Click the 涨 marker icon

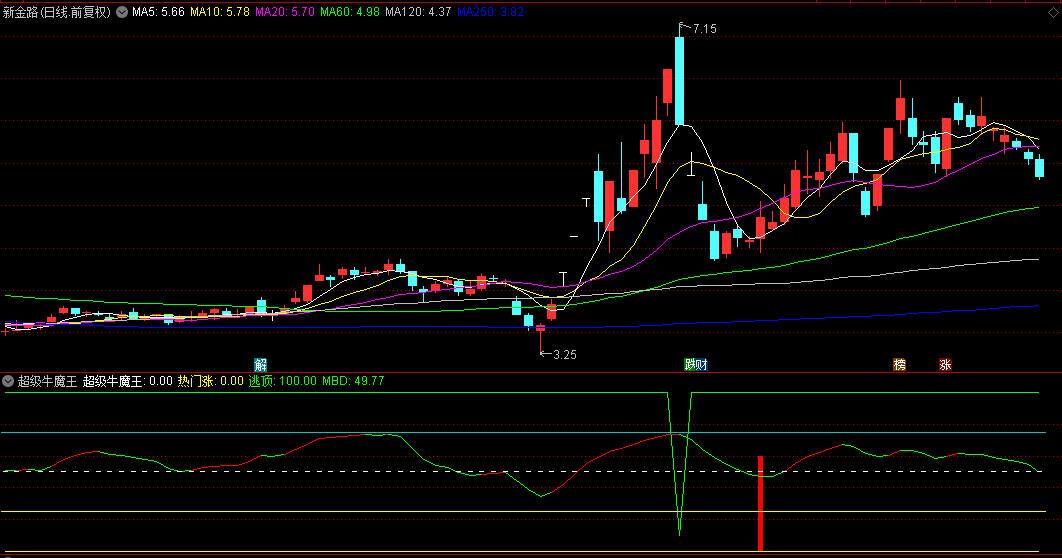click(x=945, y=364)
